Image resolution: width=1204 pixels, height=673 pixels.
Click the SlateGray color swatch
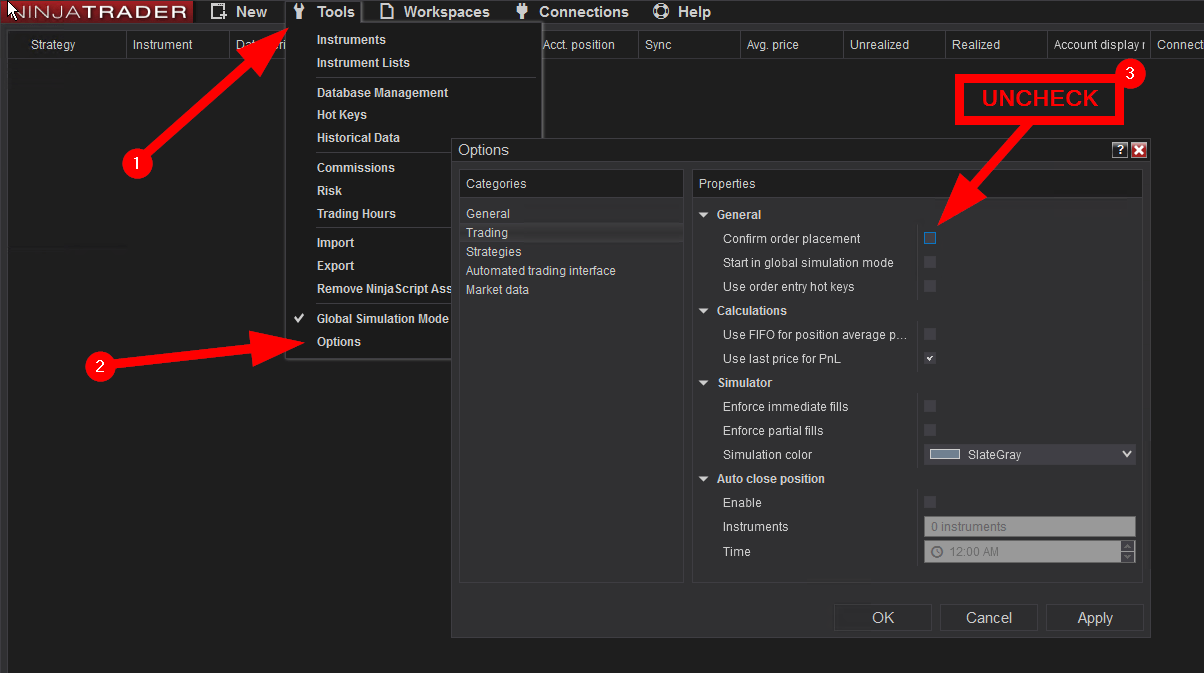[945, 455]
